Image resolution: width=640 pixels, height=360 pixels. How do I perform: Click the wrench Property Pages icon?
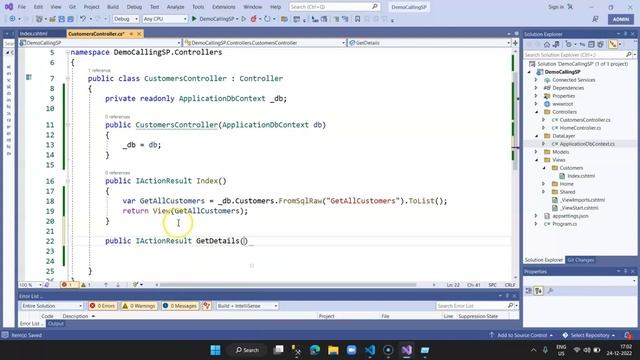tap(550, 291)
